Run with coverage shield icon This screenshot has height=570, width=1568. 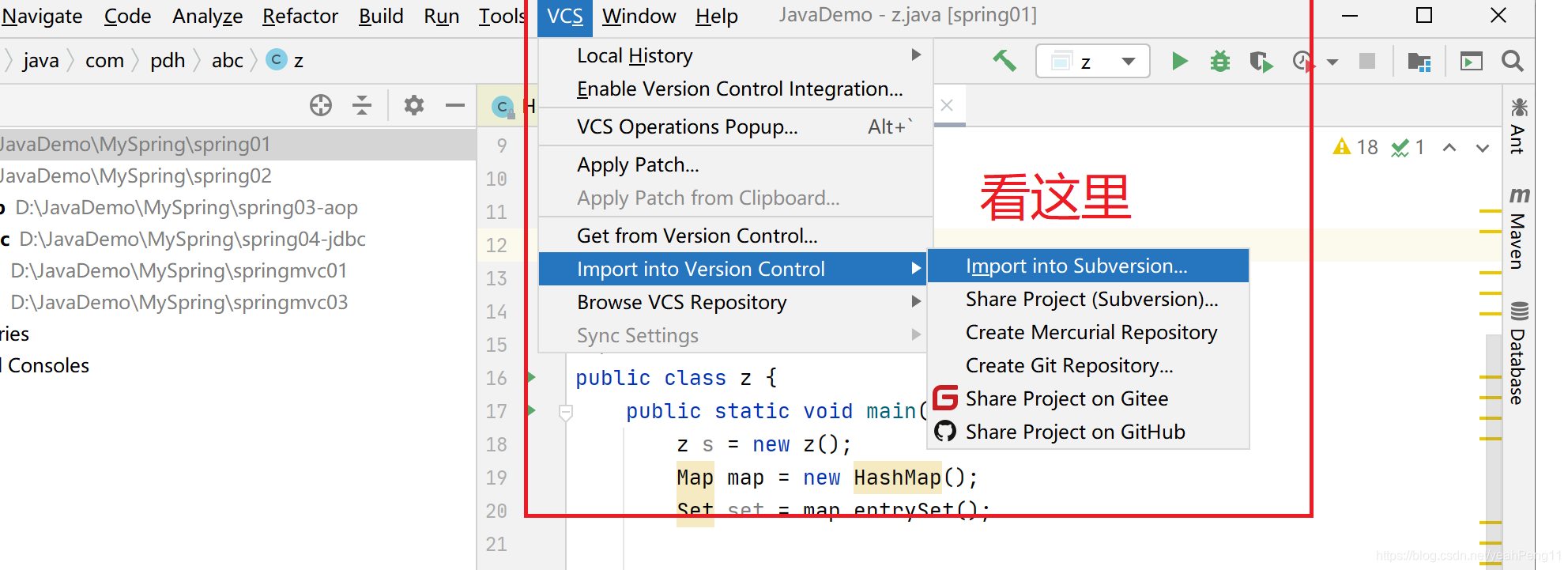tap(1261, 61)
